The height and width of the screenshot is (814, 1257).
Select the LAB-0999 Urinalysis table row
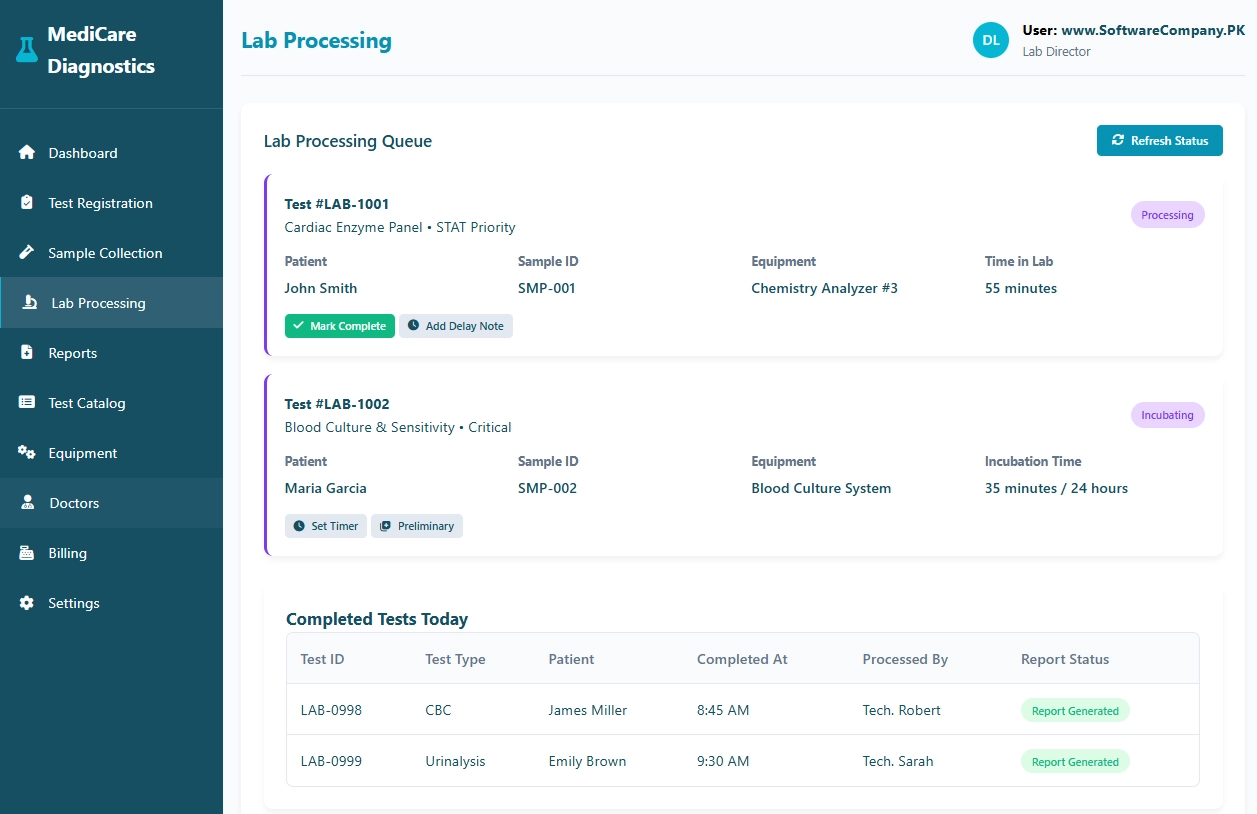(x=742, y=761)
